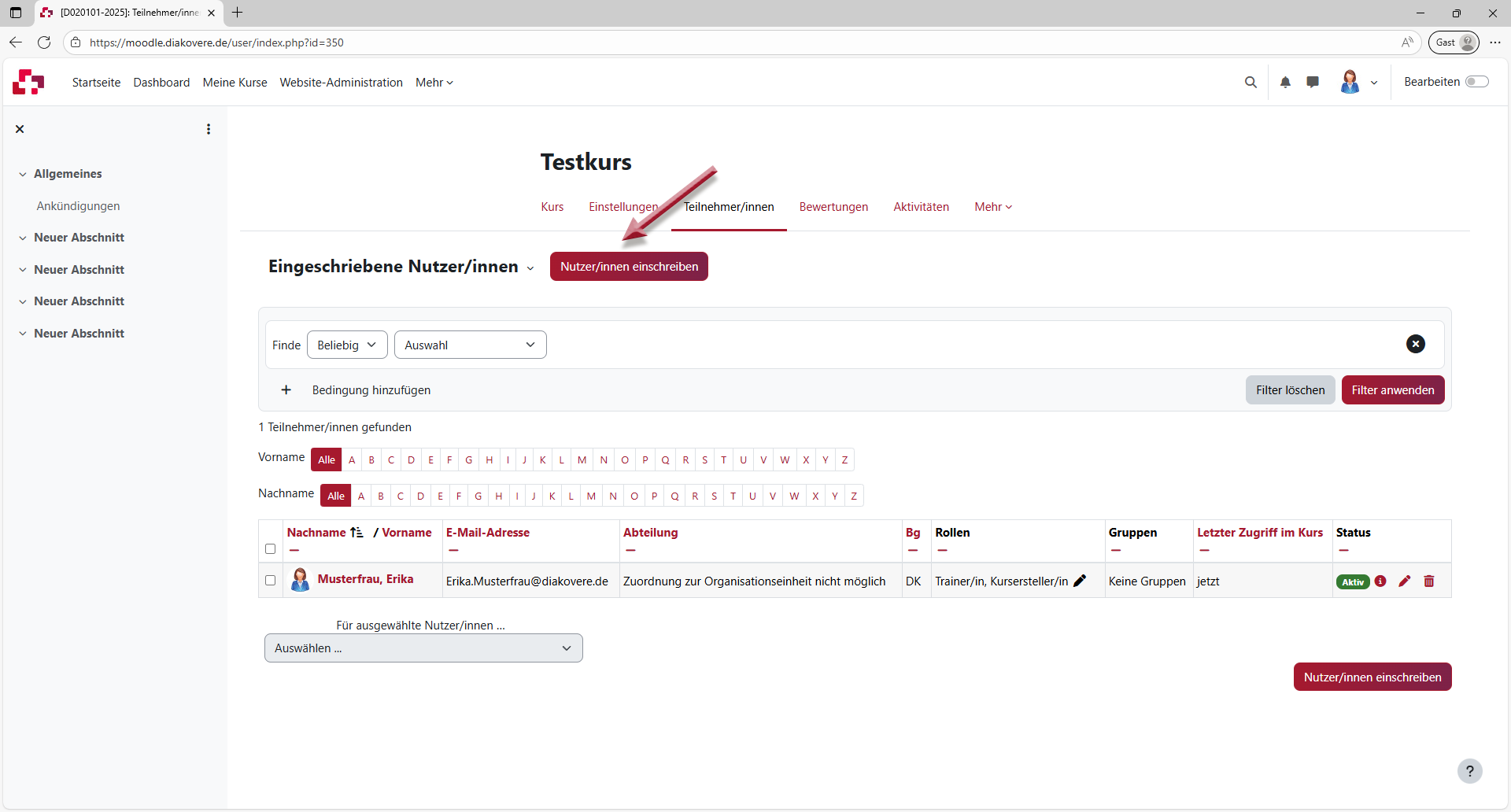
Task: Open notifications bell icon
Action: pyautogui.click(x=1285, y=82)
